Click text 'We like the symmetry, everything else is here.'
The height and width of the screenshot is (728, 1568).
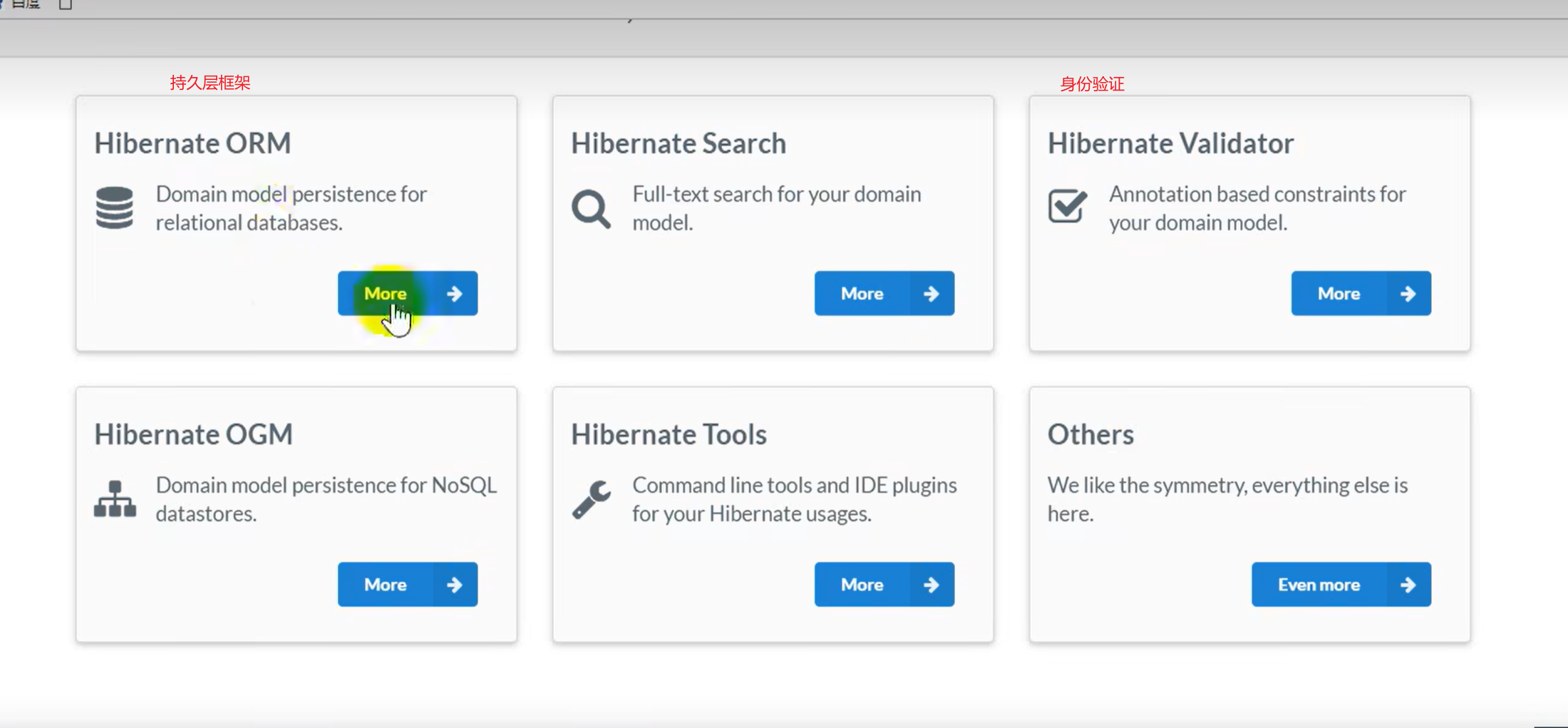pyautogui.click(x=1227, y=498)
